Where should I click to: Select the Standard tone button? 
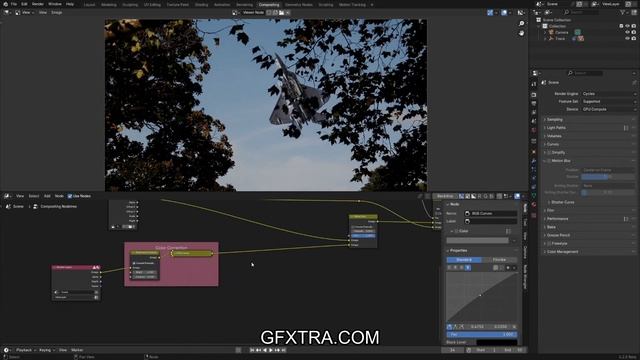coord(464,260)
